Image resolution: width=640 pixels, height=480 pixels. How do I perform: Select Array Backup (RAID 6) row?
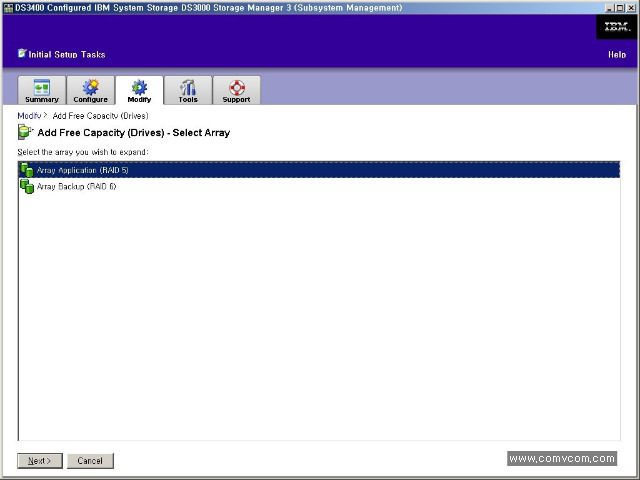pos(319,187)
